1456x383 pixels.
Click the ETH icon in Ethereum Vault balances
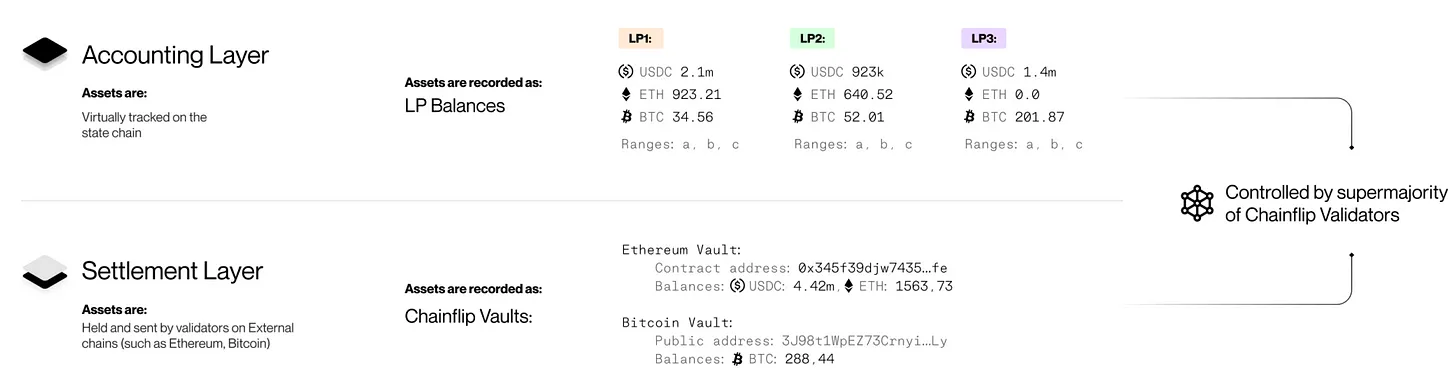click(x=849, y=286)
